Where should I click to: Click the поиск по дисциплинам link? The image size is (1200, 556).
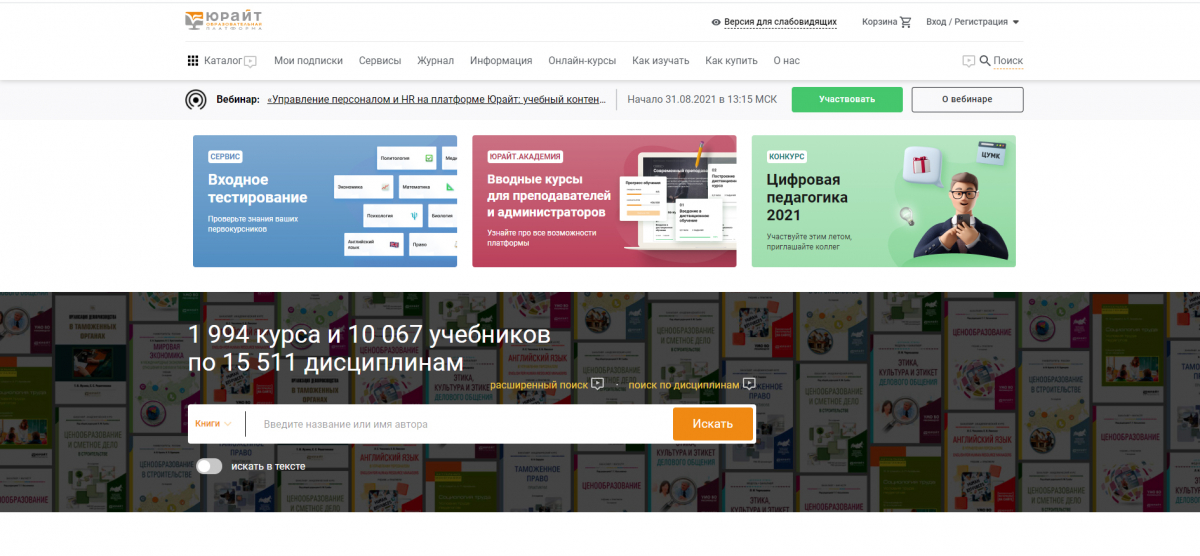pos(684,385)
